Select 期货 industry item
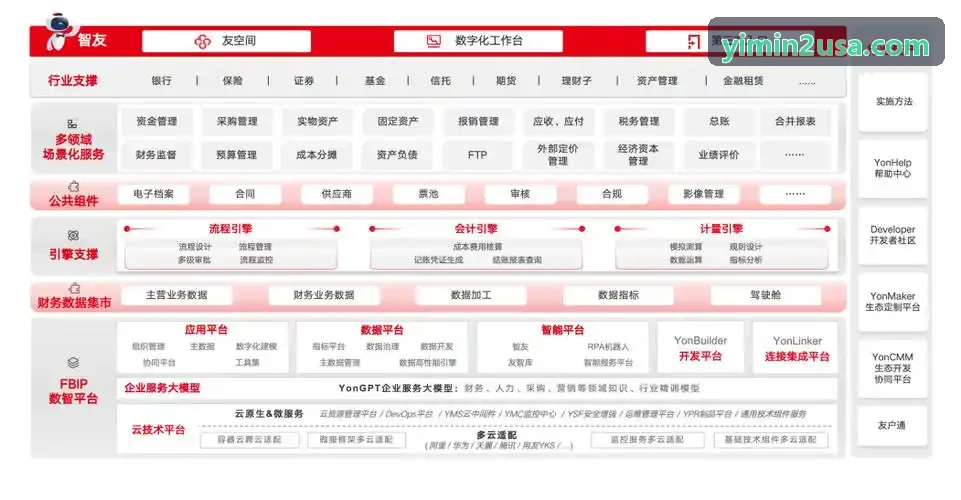This screenshot has width=961, height=500. (x=506, y=81)
